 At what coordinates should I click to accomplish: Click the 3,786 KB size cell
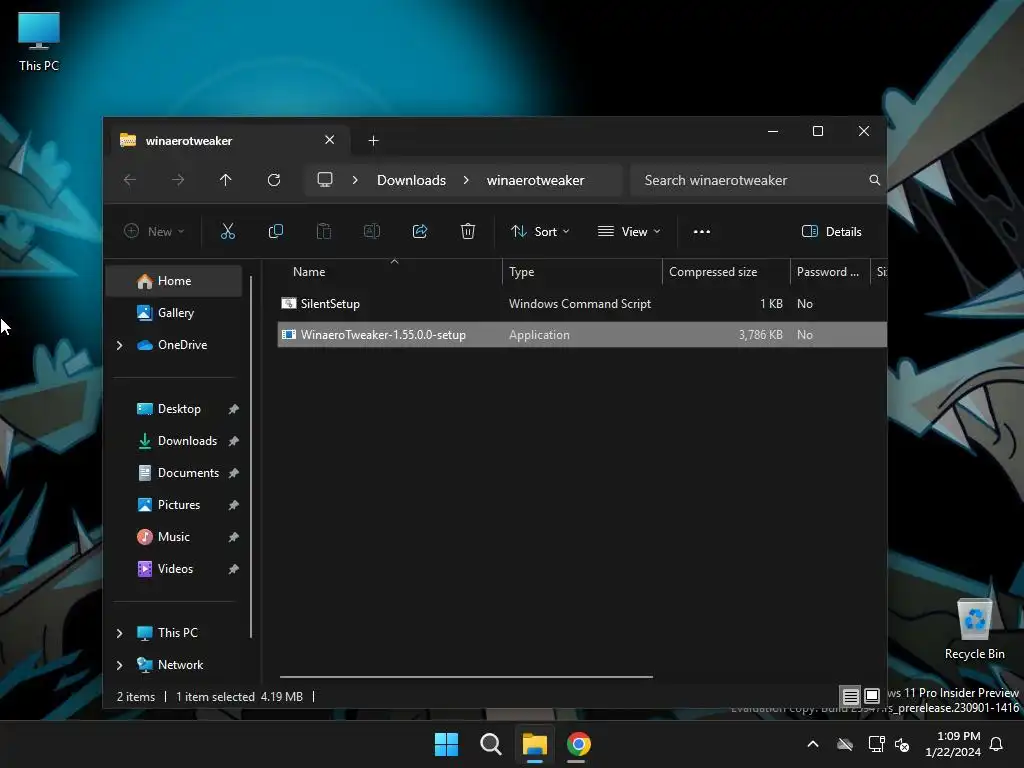pyautogui.click(x=760, y=334)
